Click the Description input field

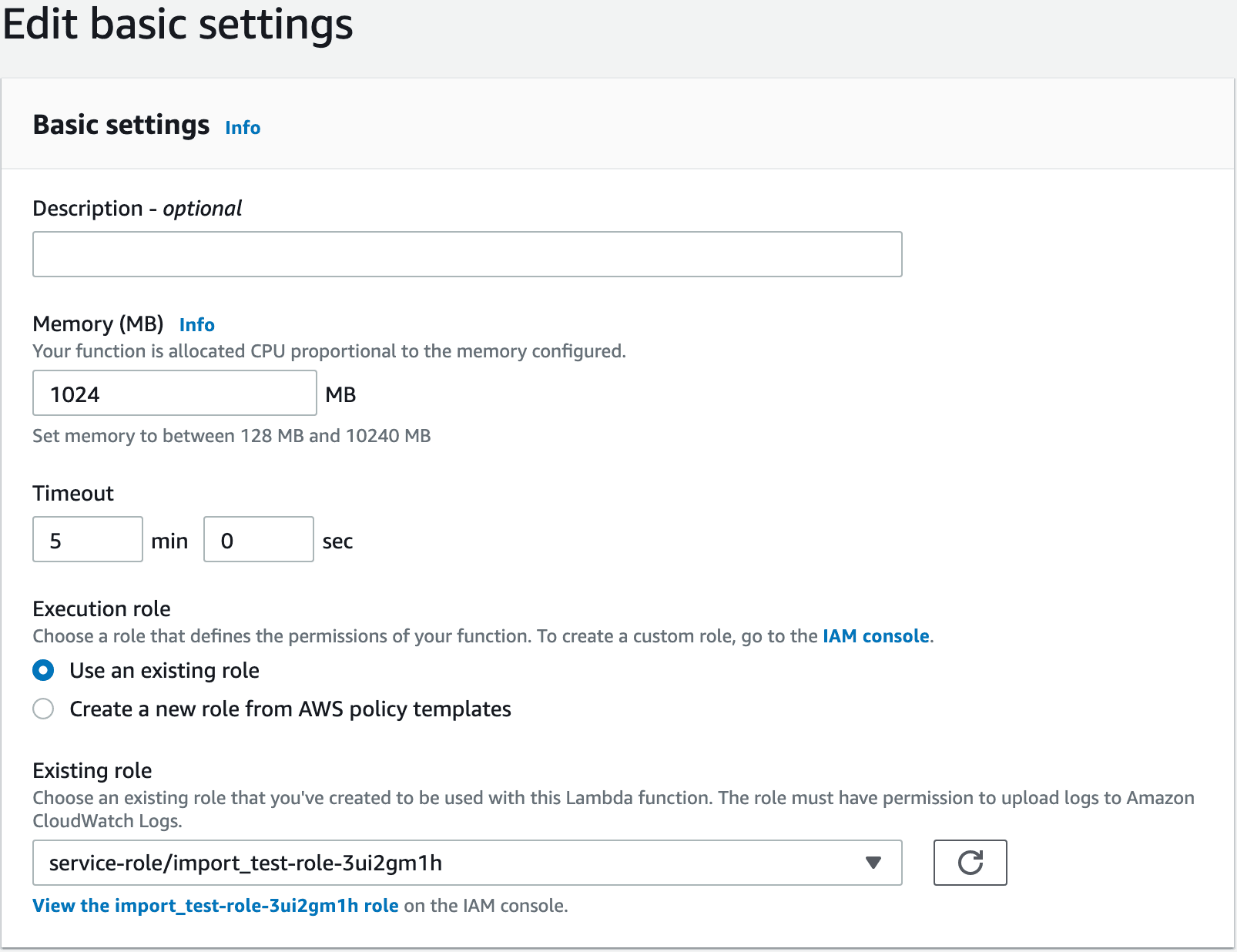[467, 253]
